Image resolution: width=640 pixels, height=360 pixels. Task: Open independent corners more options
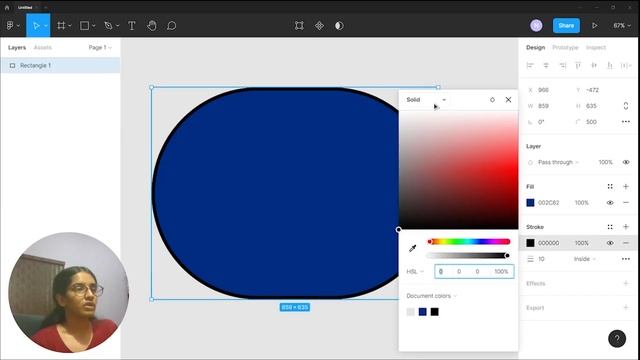click(626, 122)
